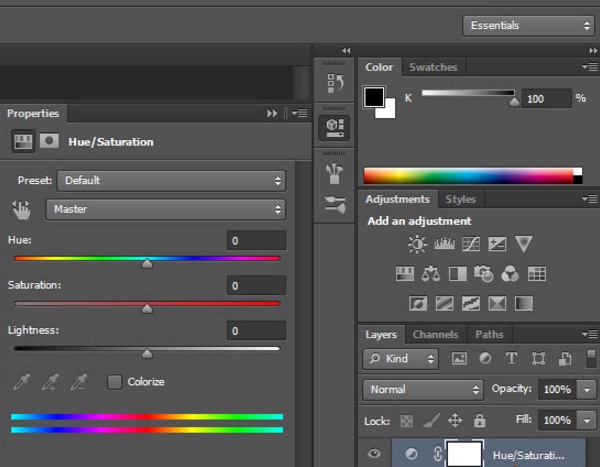This screenshot has width=600, height=467.
Task: Select the subtract-from-sample eyedropper
Action: point(79,382)
